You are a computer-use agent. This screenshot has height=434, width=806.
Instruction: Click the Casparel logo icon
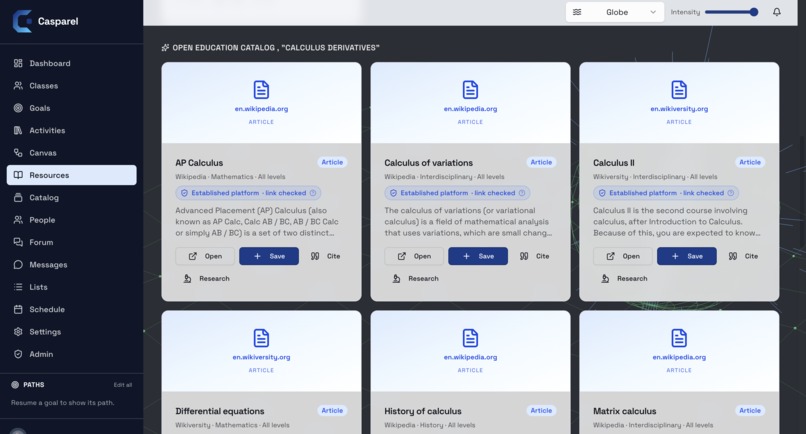point(22,21)
